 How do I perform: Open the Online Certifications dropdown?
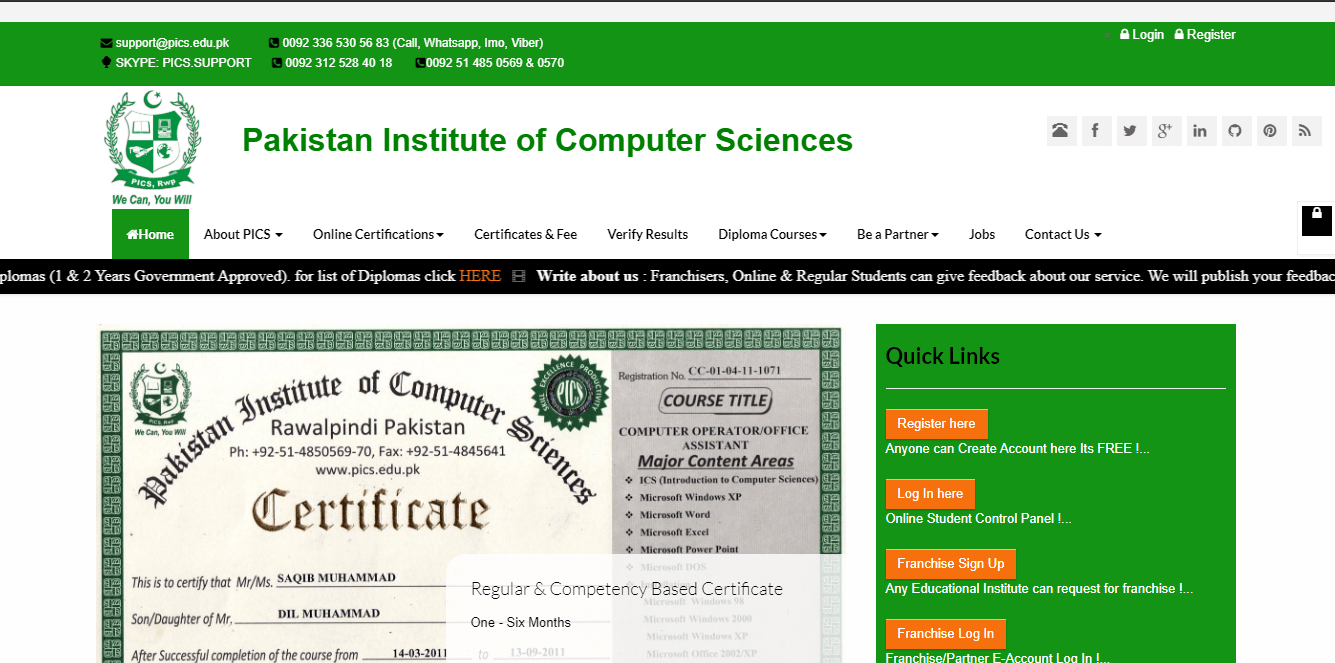(377, 234)
